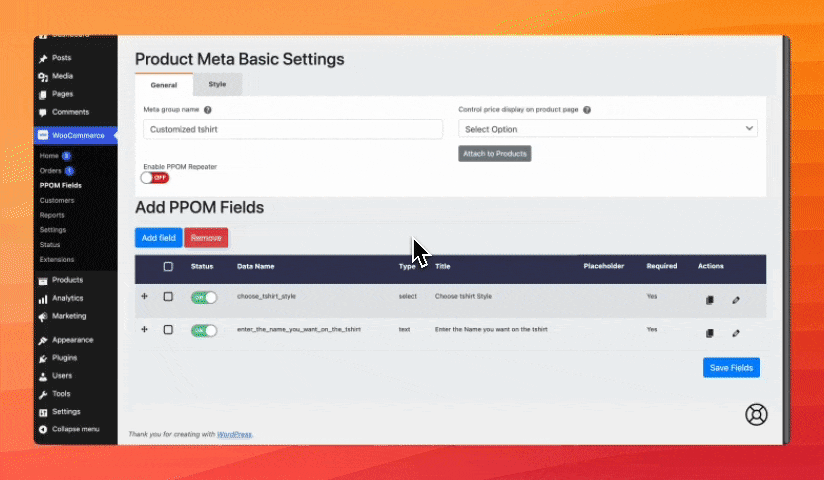Click the Analytics bar chart icon

click(43, 299)
